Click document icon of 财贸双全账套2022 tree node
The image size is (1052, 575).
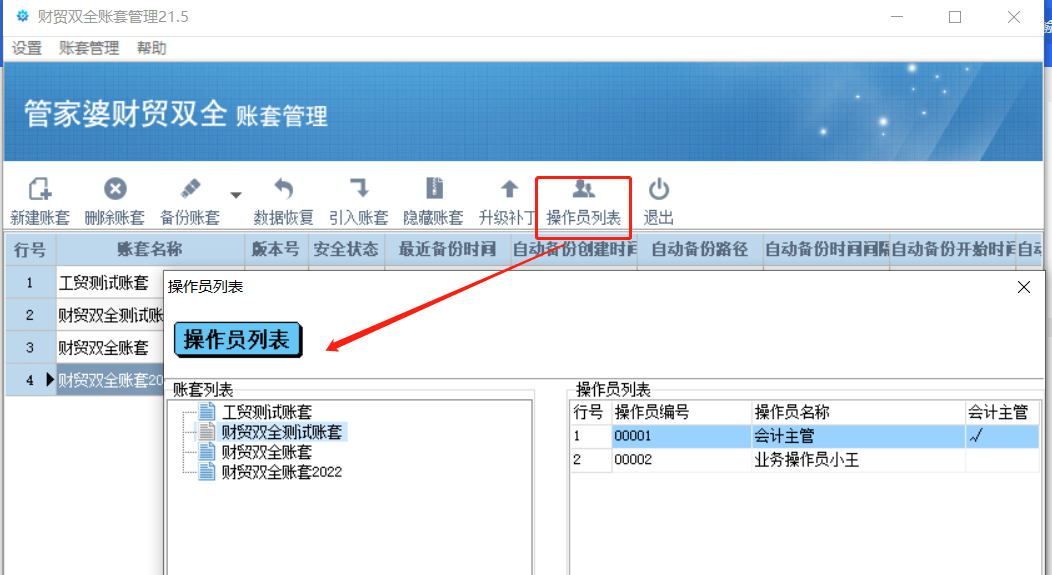207,472
